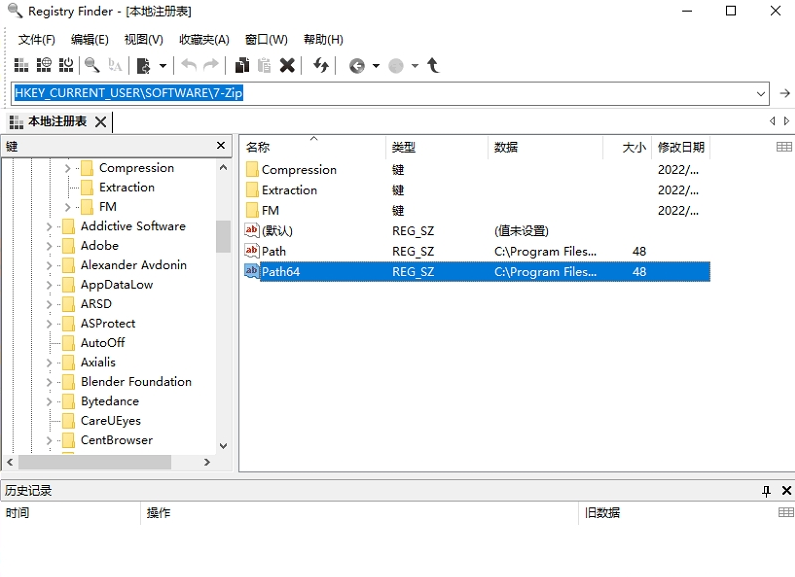Expand the Compression tree node
795x577 pixels.
[x=67, y=168]
